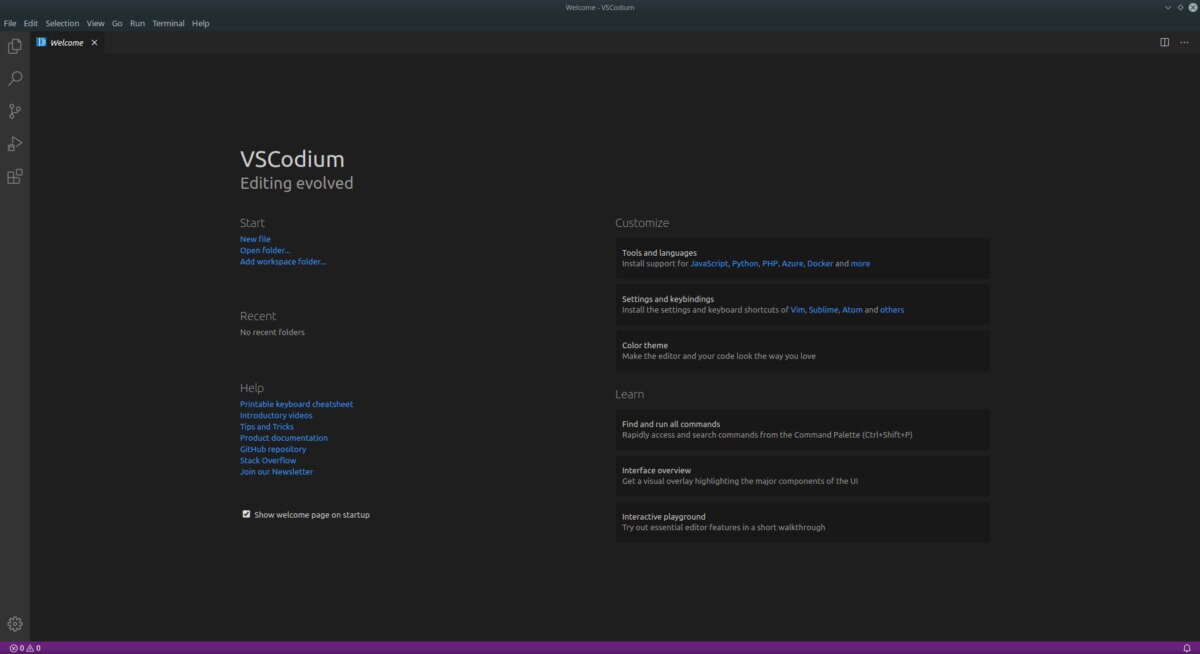Open the Run and Debug view
Image resolution: width=1200 pixels, height=654 pixels.
tap(15, 144)
